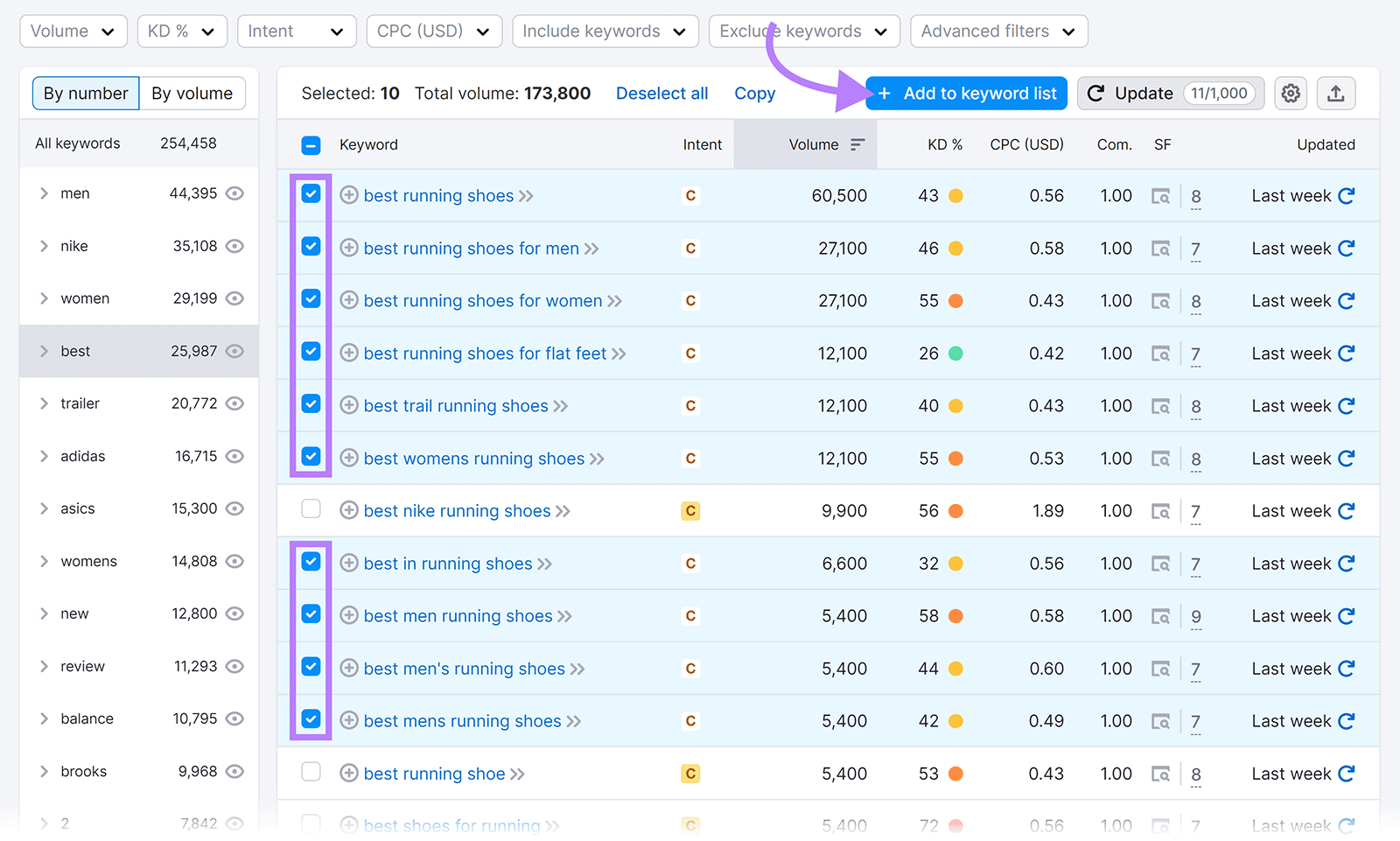
Task: Open the Volume filter dropdown
Action: coord(73,32)
